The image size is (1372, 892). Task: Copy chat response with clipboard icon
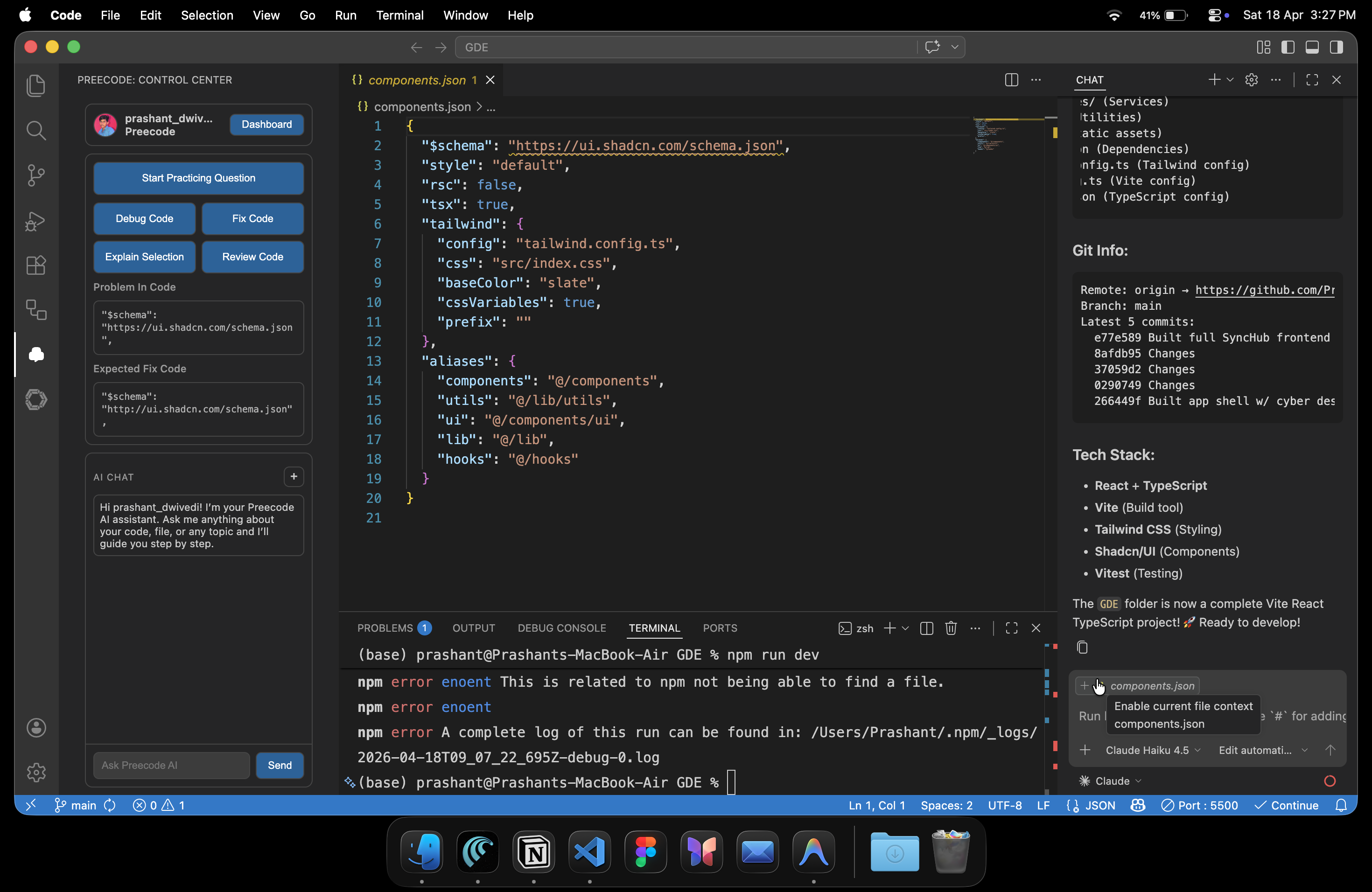(1082, 648)
